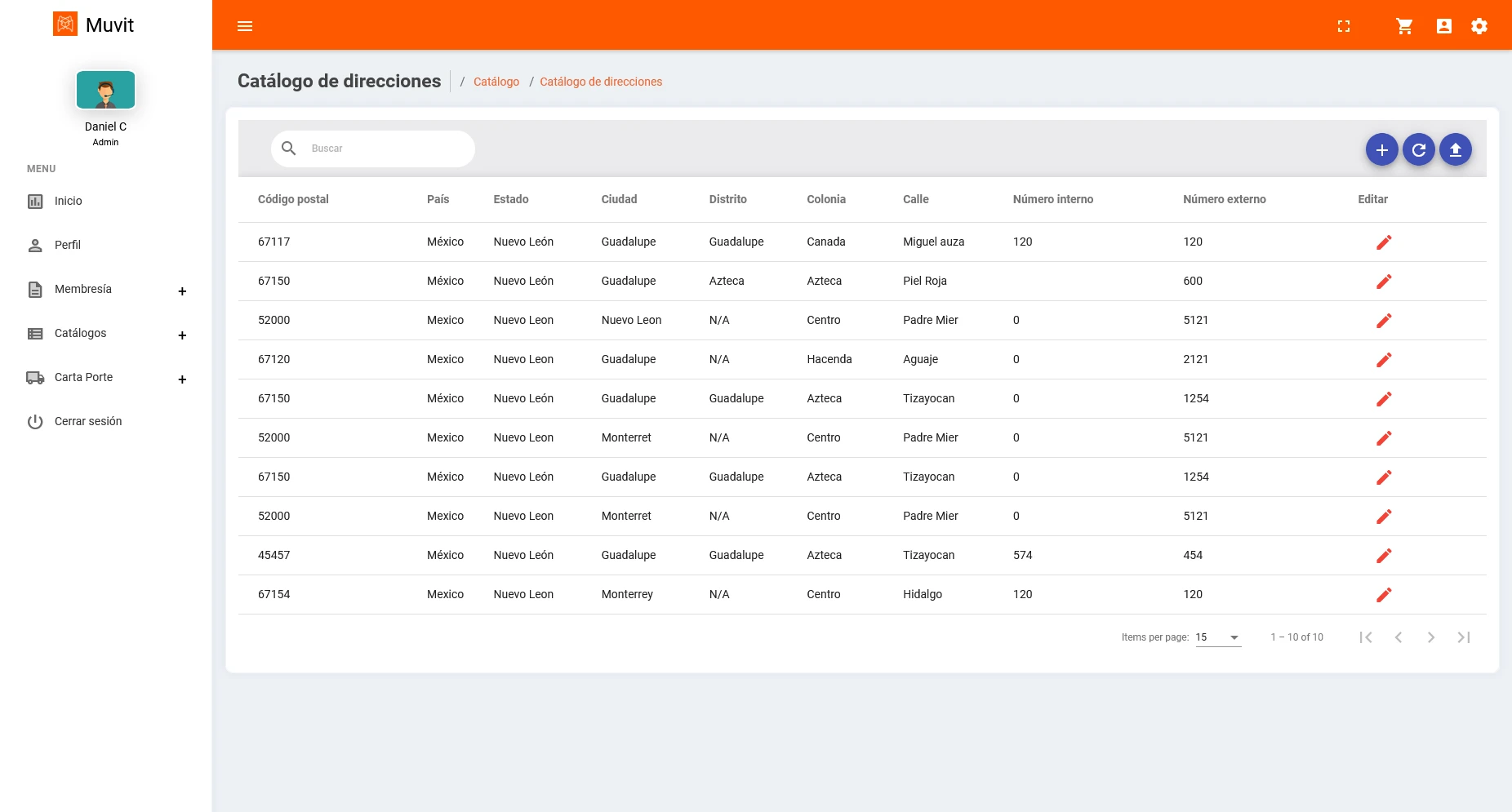The height and width of the screenshot is (812, 1512).
Task: Select the Miguel auza street cell
Action: click(934, 242)
